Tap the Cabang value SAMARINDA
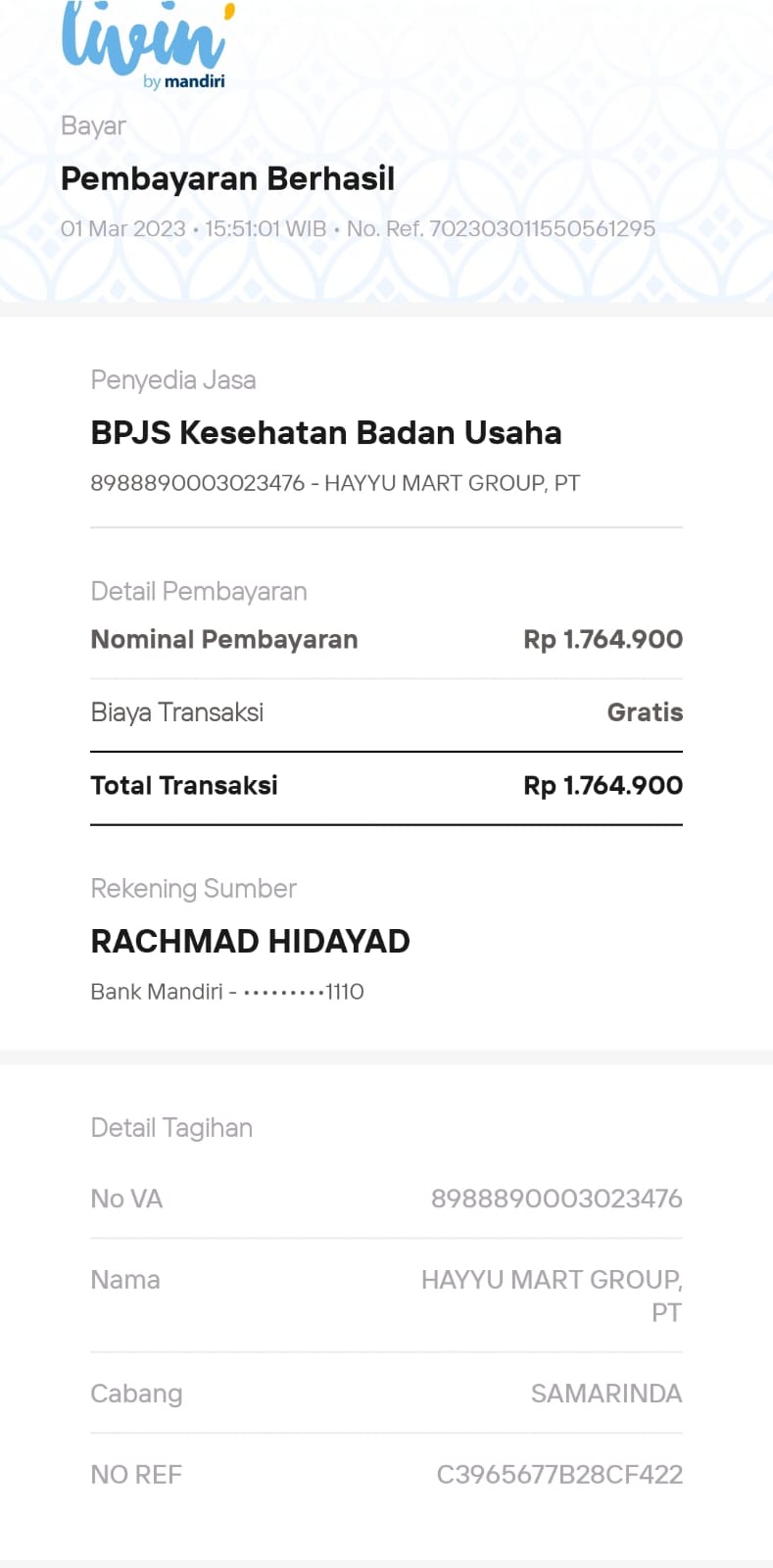 (606, 1394)
